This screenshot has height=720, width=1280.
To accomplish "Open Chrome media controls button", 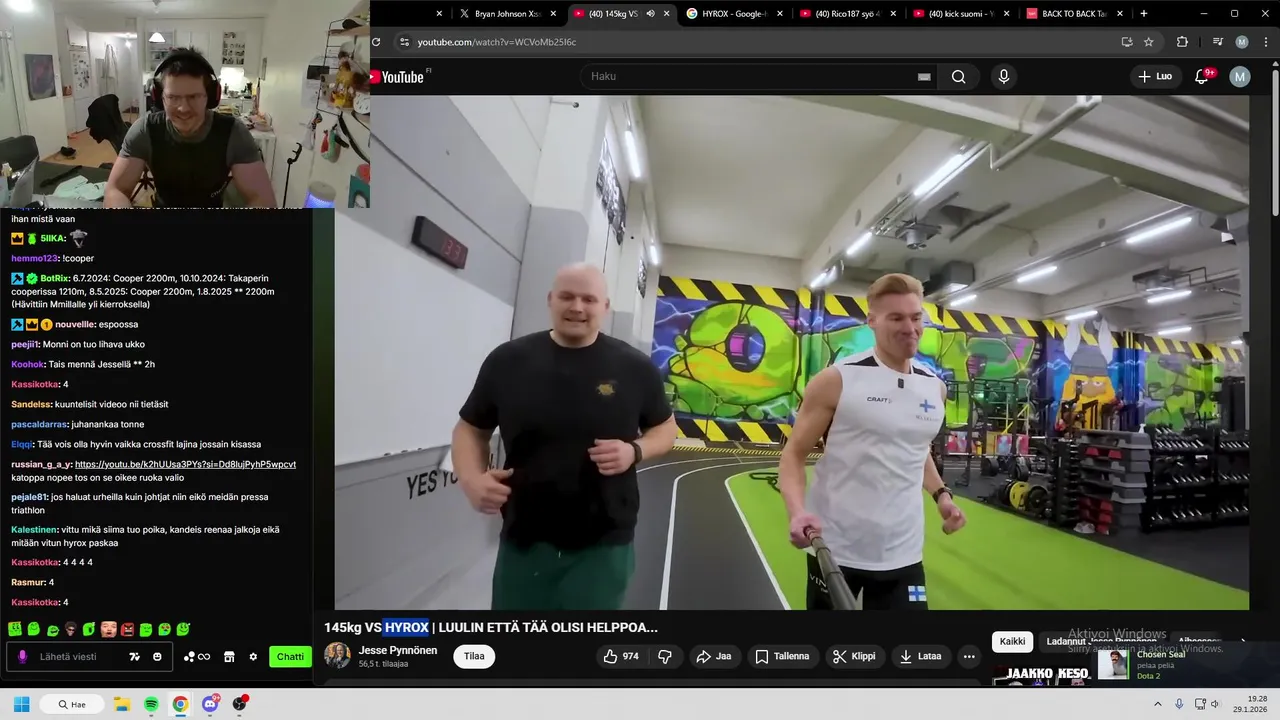I will pyautogui.click(x=1217, y=42).
